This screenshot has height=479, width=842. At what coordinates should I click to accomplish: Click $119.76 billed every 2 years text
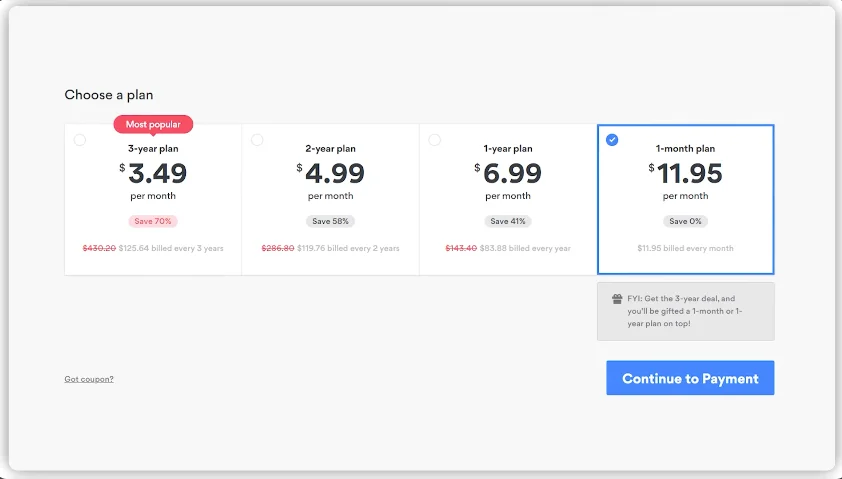click(x=348, y=248)
